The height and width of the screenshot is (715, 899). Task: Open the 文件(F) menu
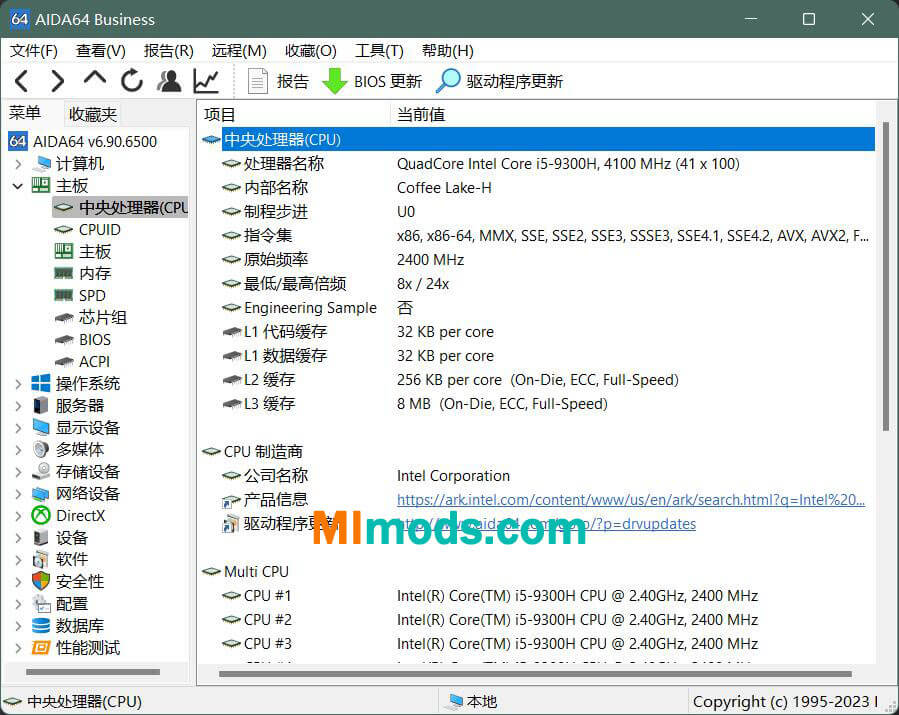(33, 51)
